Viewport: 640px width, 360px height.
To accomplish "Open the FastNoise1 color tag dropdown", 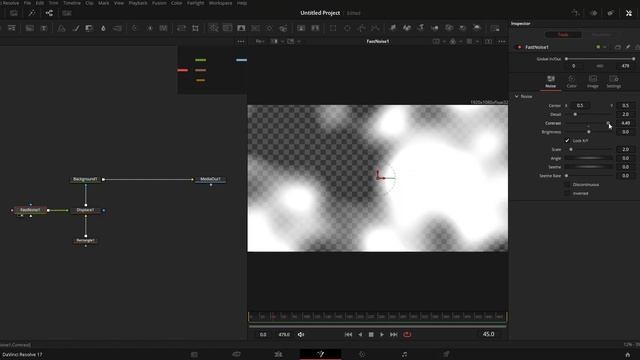I will pyautogui.click(x=601, y=47).
